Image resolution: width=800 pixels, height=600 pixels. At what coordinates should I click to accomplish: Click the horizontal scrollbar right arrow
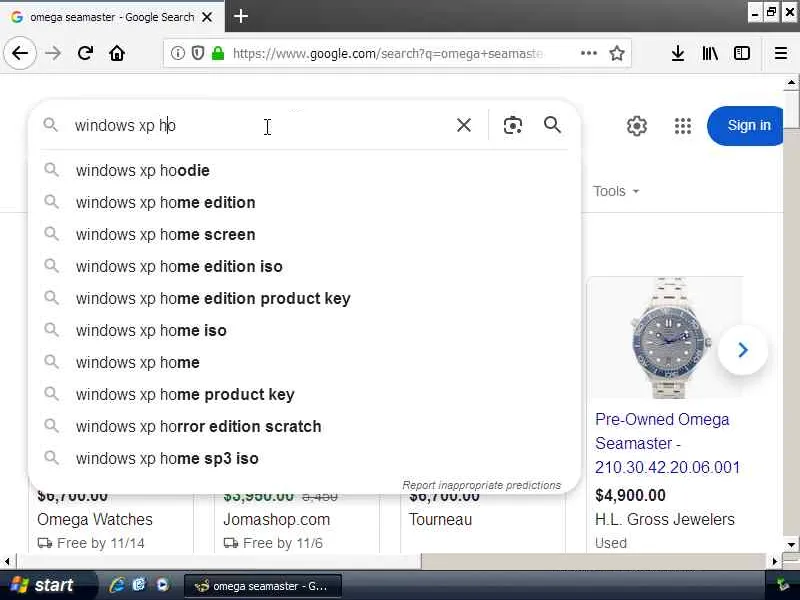tap(774, 561)
